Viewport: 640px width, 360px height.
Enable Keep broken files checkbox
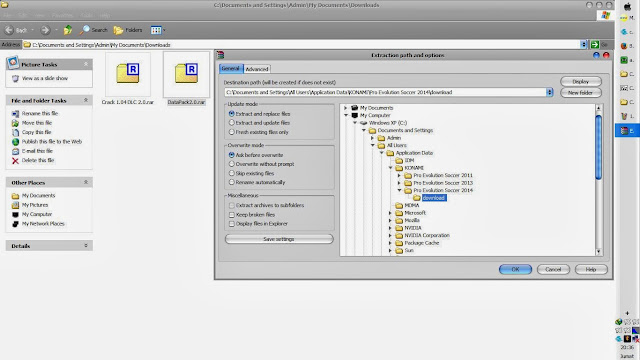tap(231, 214)
